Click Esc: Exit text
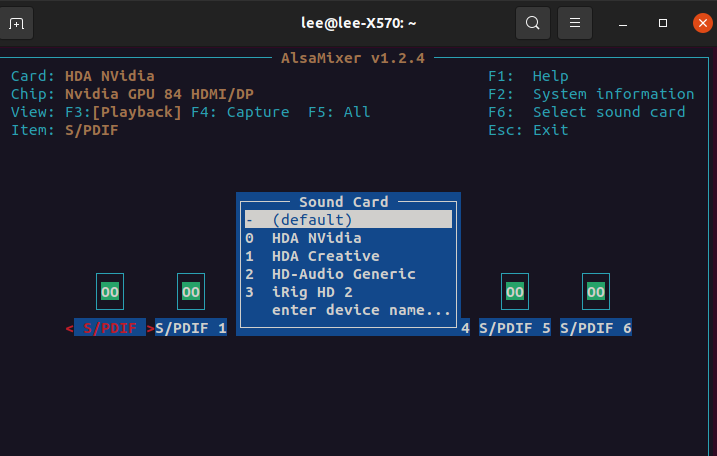 point(528,130)
